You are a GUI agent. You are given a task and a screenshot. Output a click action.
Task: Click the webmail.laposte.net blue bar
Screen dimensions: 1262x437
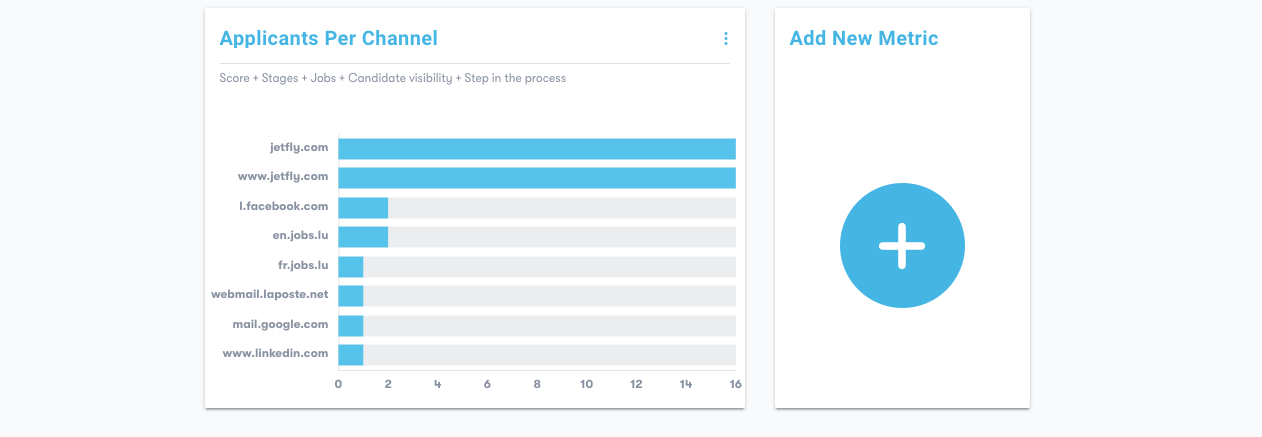[351, 296]
